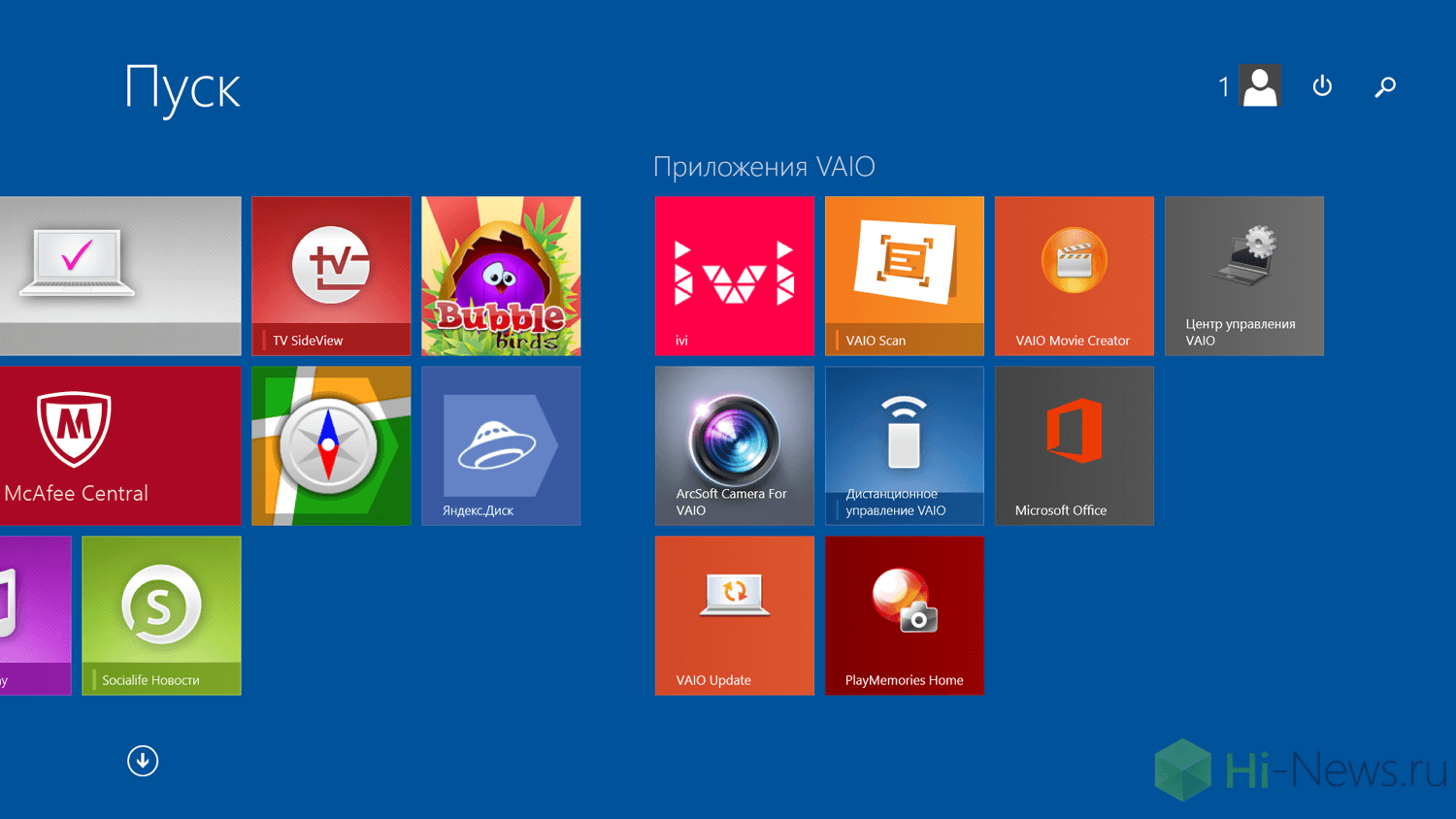This screenshot has width=1456, height=819.
Task: Open PlayMemories Home tile
Action: click(904, 615)
